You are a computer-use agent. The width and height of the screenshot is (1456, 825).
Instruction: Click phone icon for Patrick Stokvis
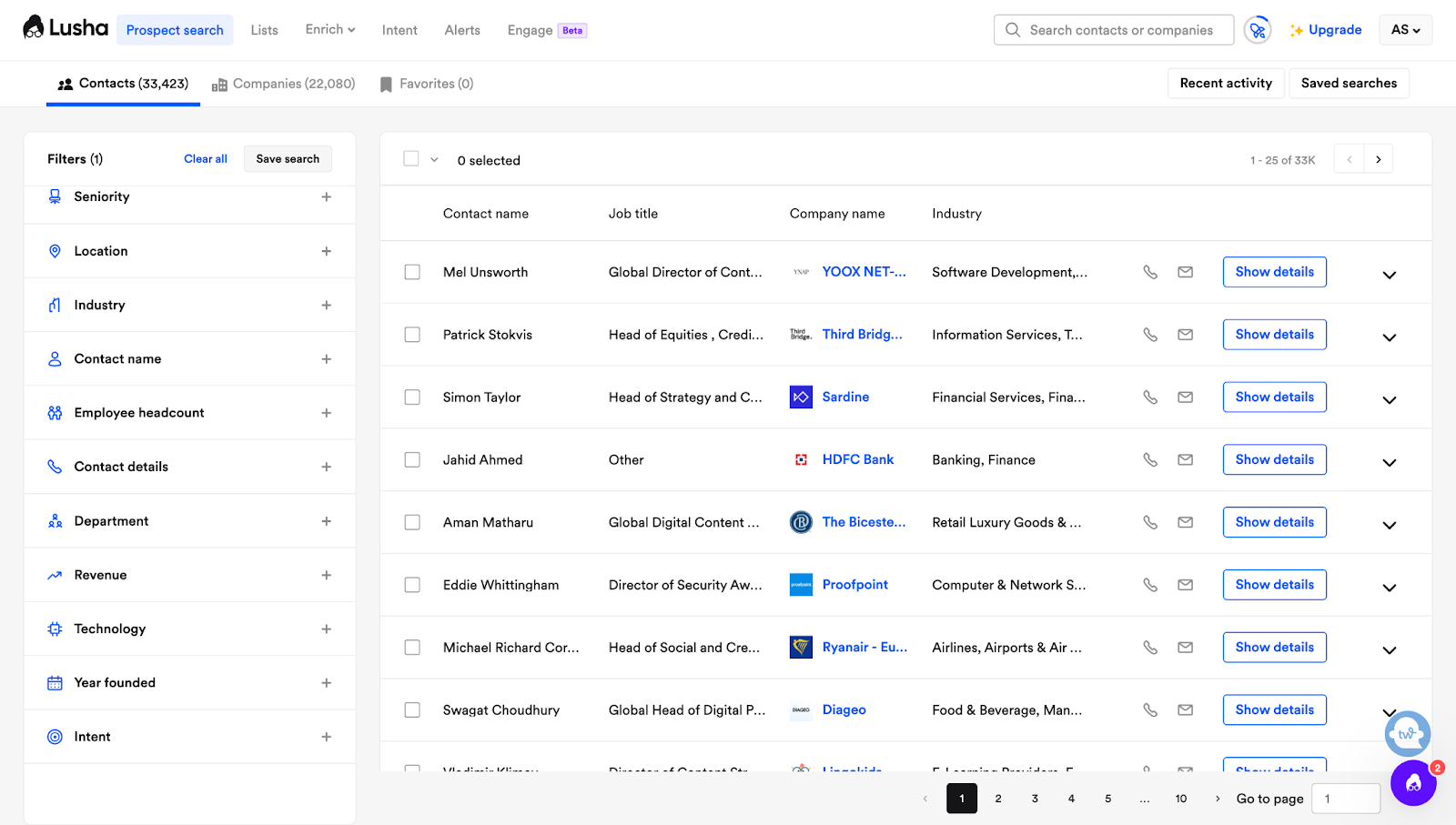point(1150,335)
